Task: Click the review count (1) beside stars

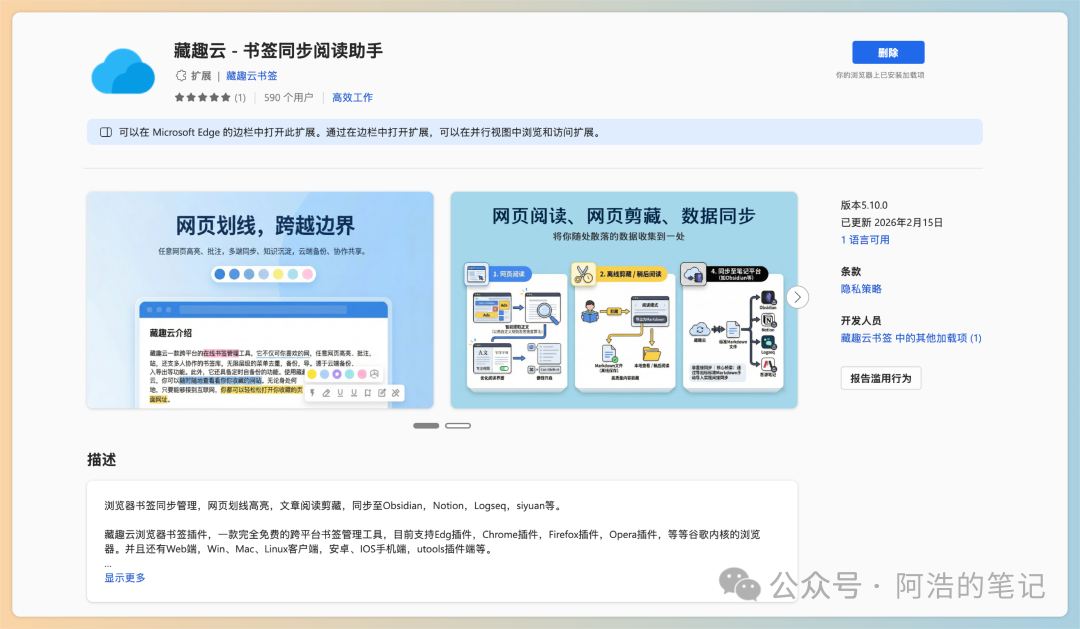Action: (x=240, y=98)
